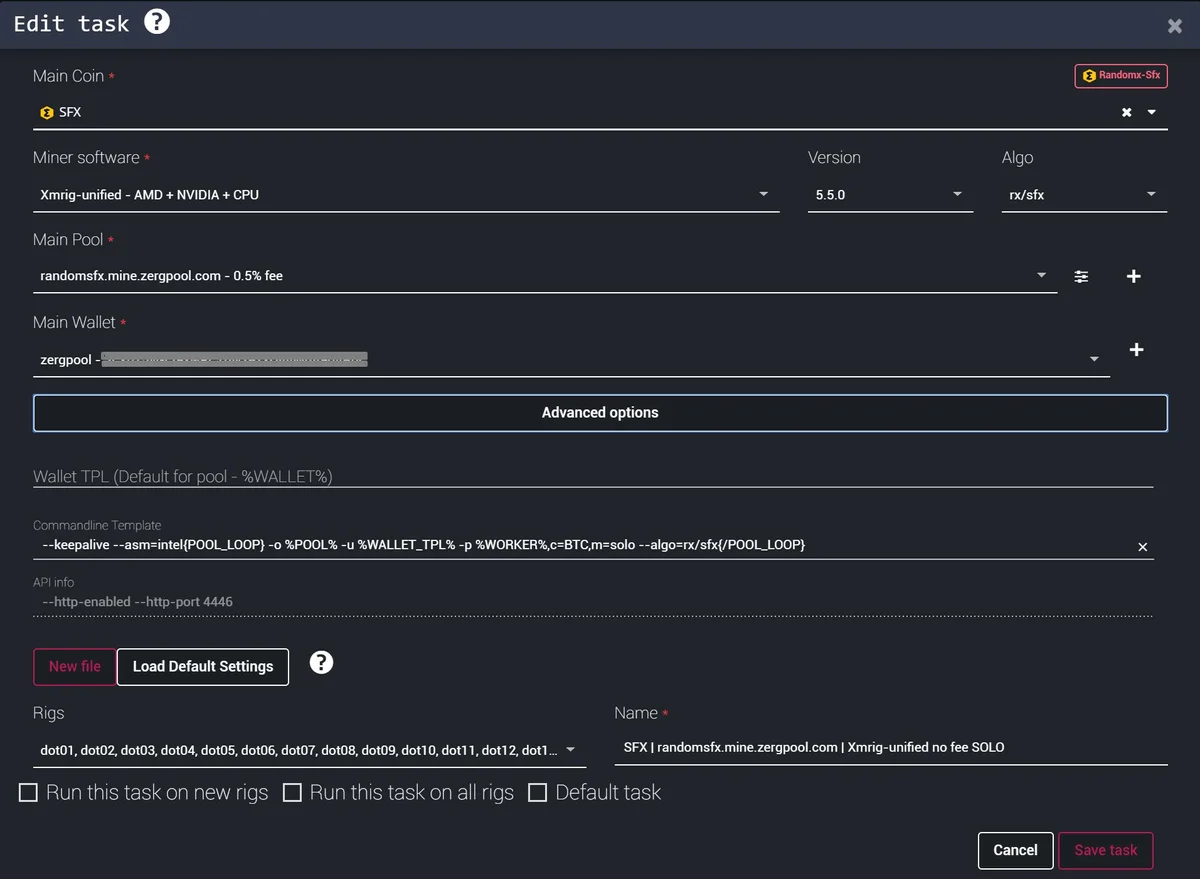Add a new wallet with plus icon
This screenshot has height=879, width=1200.
1136,350
